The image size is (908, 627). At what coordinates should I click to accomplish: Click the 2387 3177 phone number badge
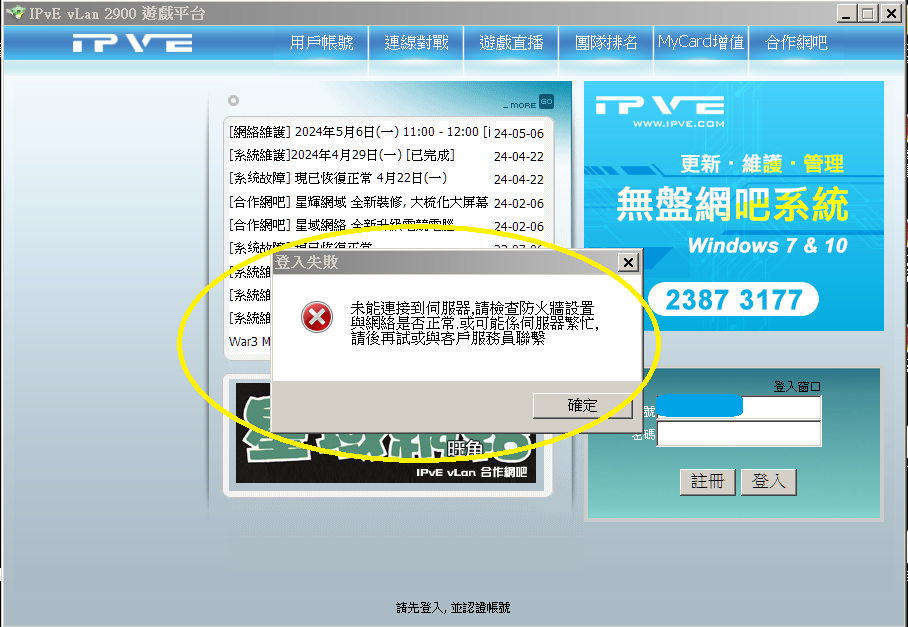(x=733, y=299)
